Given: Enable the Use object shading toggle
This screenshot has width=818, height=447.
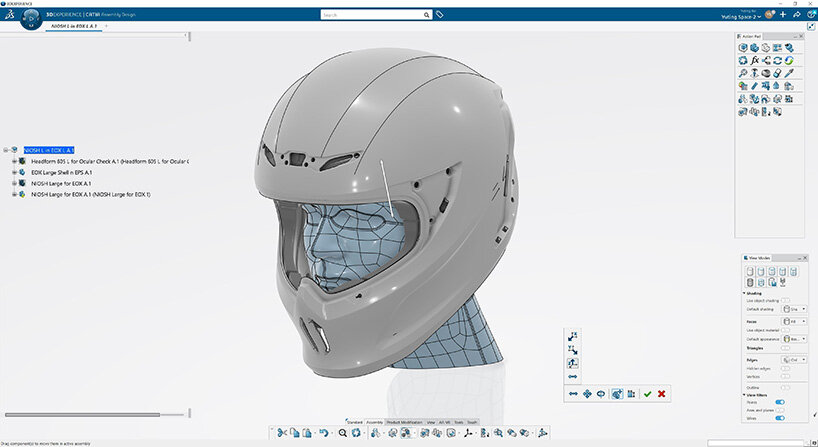Looking at the screenshot, I should click(x=785, y=300).
